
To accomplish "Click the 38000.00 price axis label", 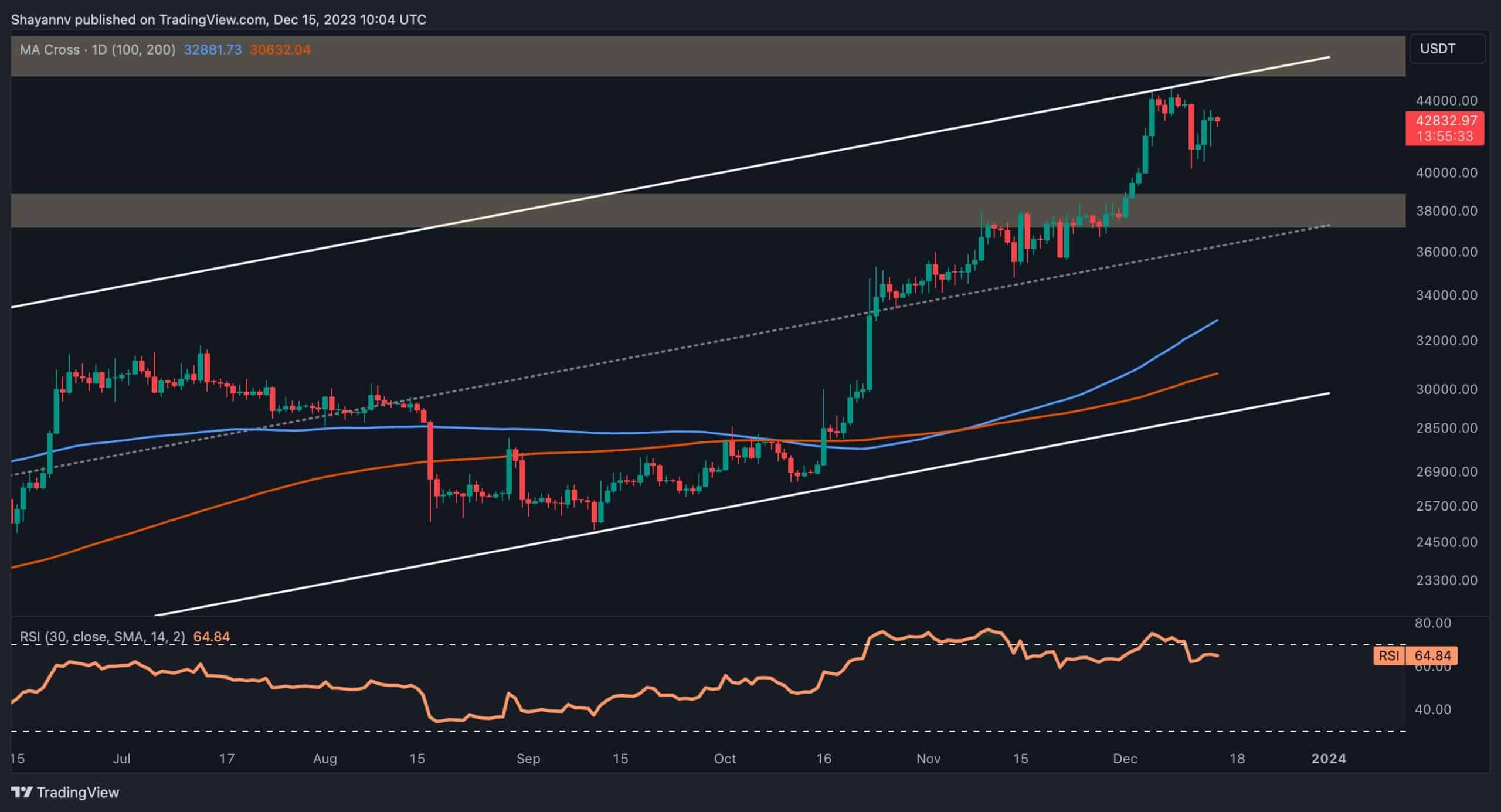I will pyautogui.click(x=1446, y=210).
